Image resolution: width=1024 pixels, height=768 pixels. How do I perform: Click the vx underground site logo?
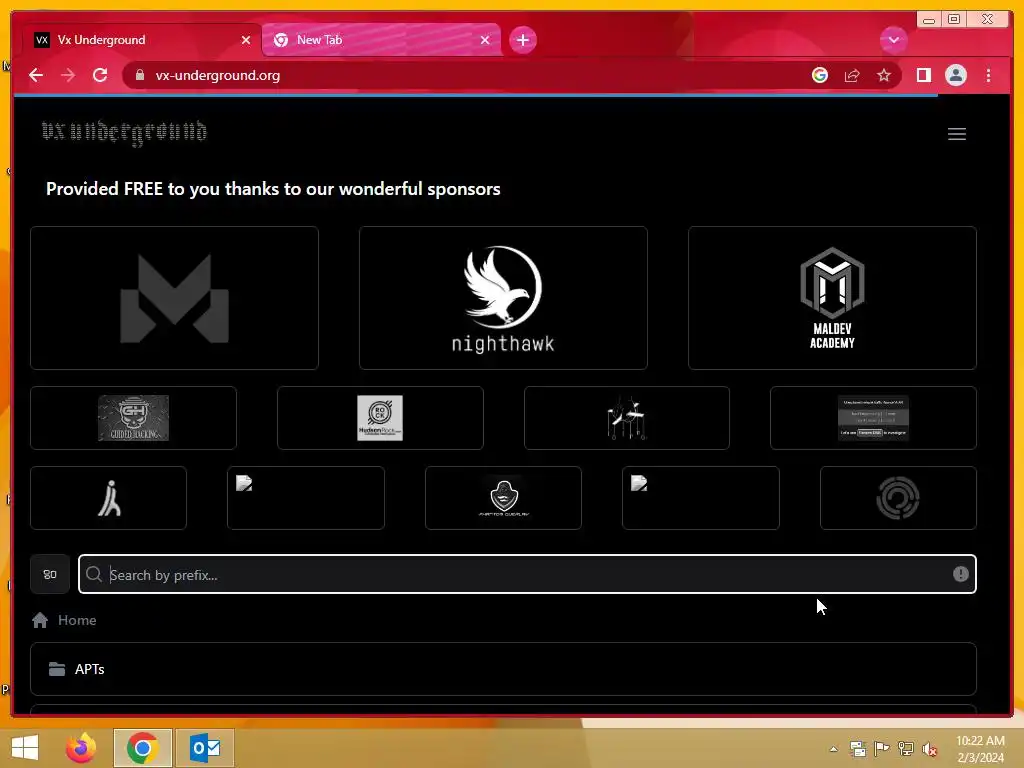(x=124, y=133)
